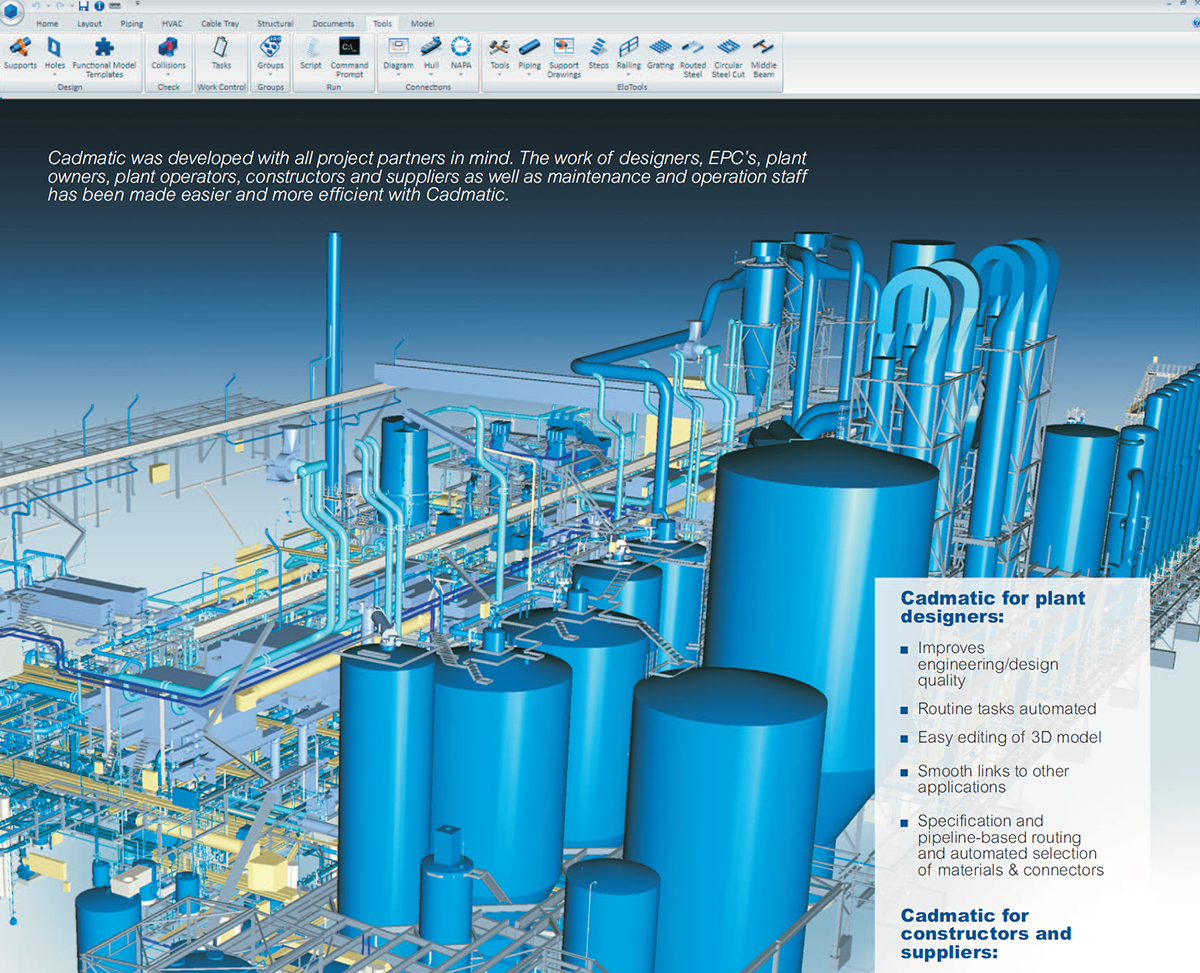Click the 'Design' ribbon group label
Screen dimensions: 1200x973
(70, 87)
